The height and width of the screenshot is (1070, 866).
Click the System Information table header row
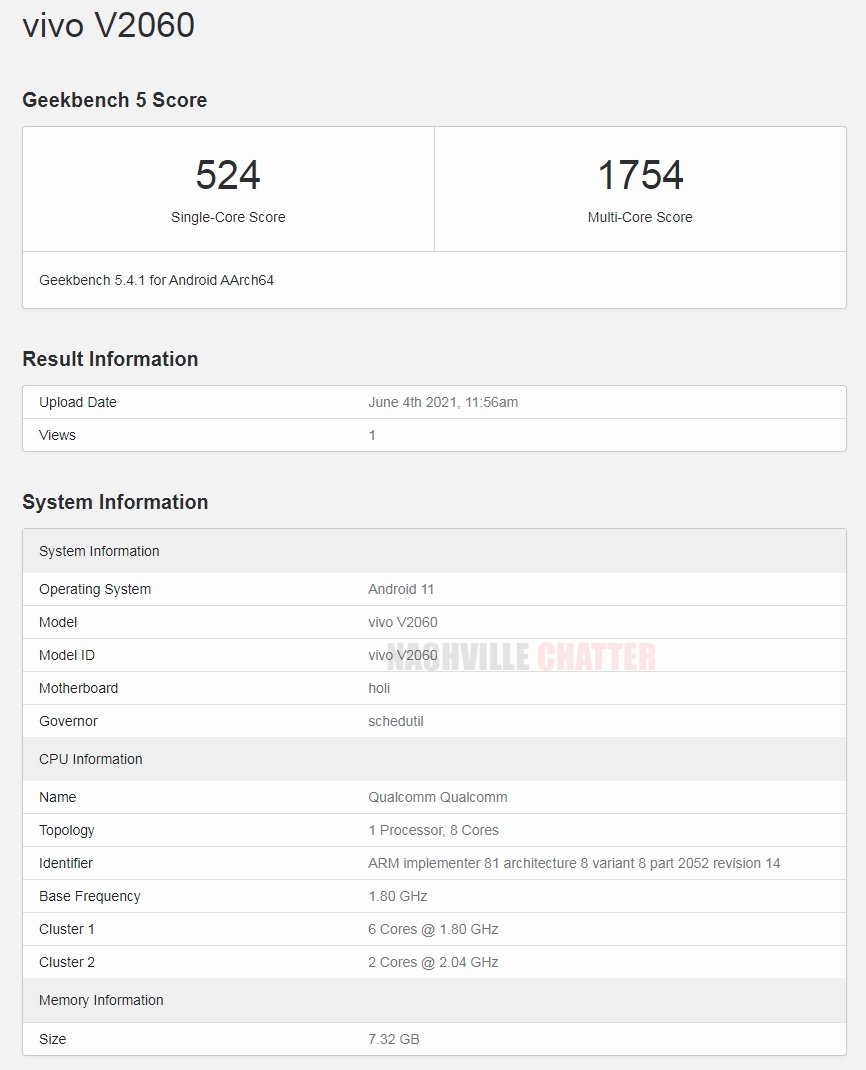(99, 551)
